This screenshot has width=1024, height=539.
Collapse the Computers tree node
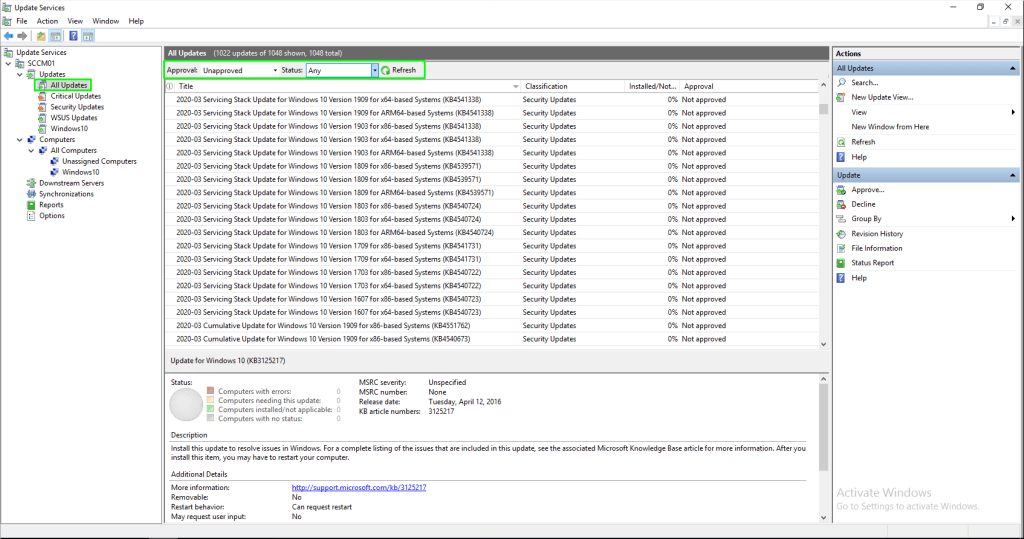click(x=20, y=140)
